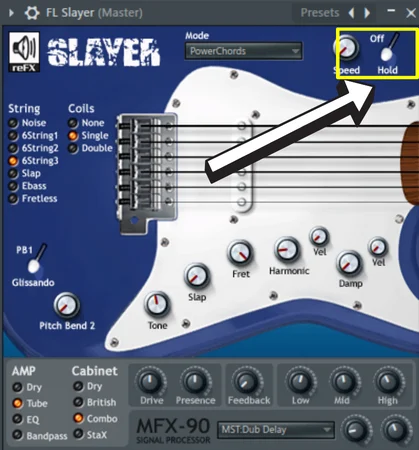Open the Mode dropdown showing PowerChords
419x450 pixels.
(x=244, y=51)
